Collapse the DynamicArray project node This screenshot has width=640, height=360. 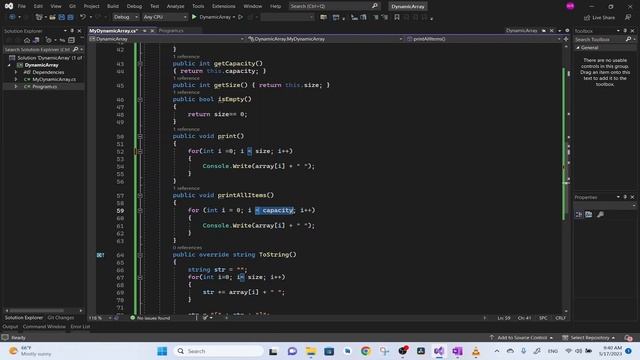coord(9,65)
